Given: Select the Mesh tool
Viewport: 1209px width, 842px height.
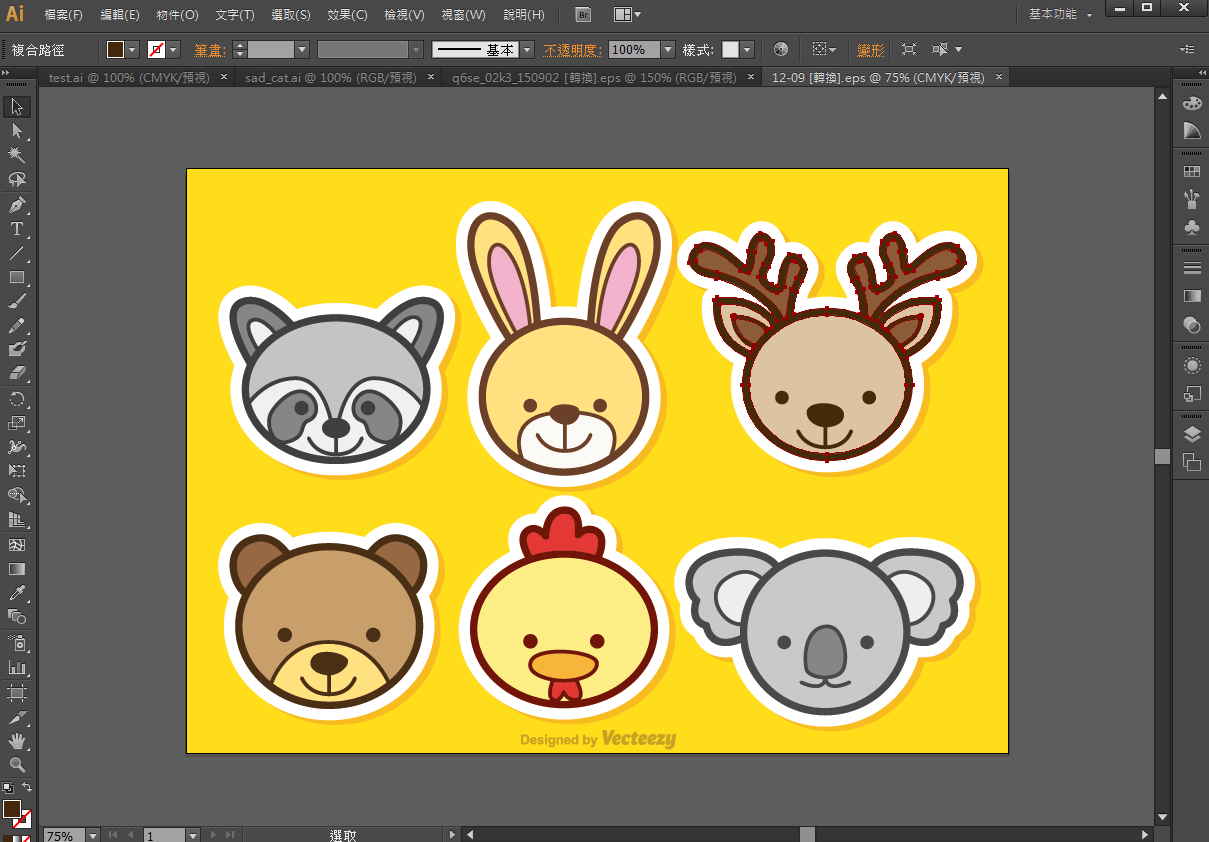Looking at the screenshot, I should (17, 545).
